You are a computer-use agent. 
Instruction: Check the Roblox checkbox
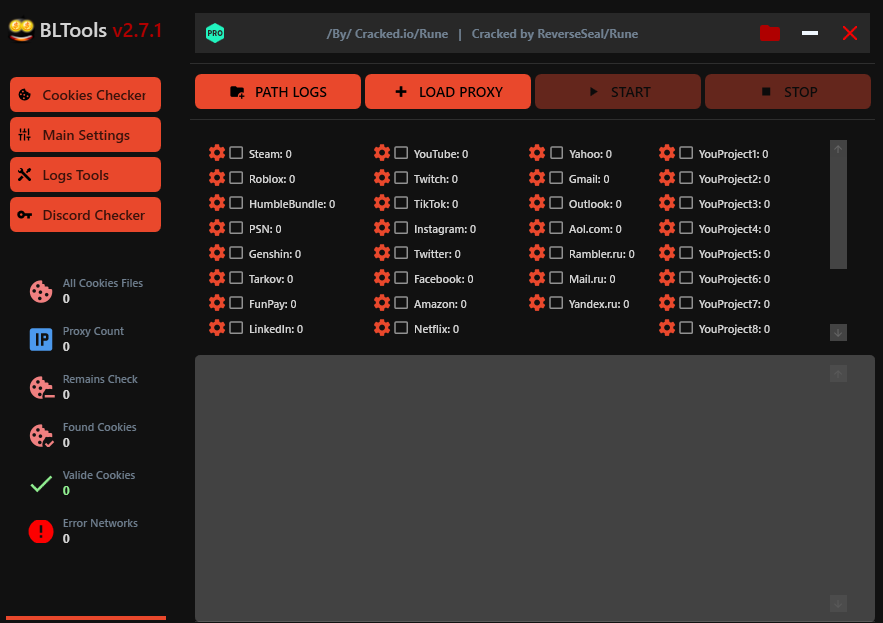point(236,178)
